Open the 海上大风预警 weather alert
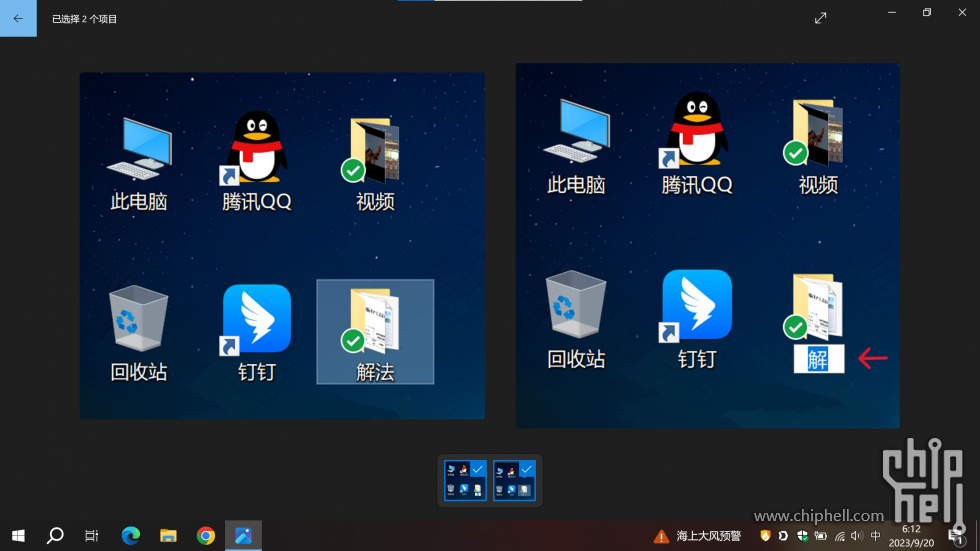The height and width of the screenshot is (551, 980). [x=698, y=536]
